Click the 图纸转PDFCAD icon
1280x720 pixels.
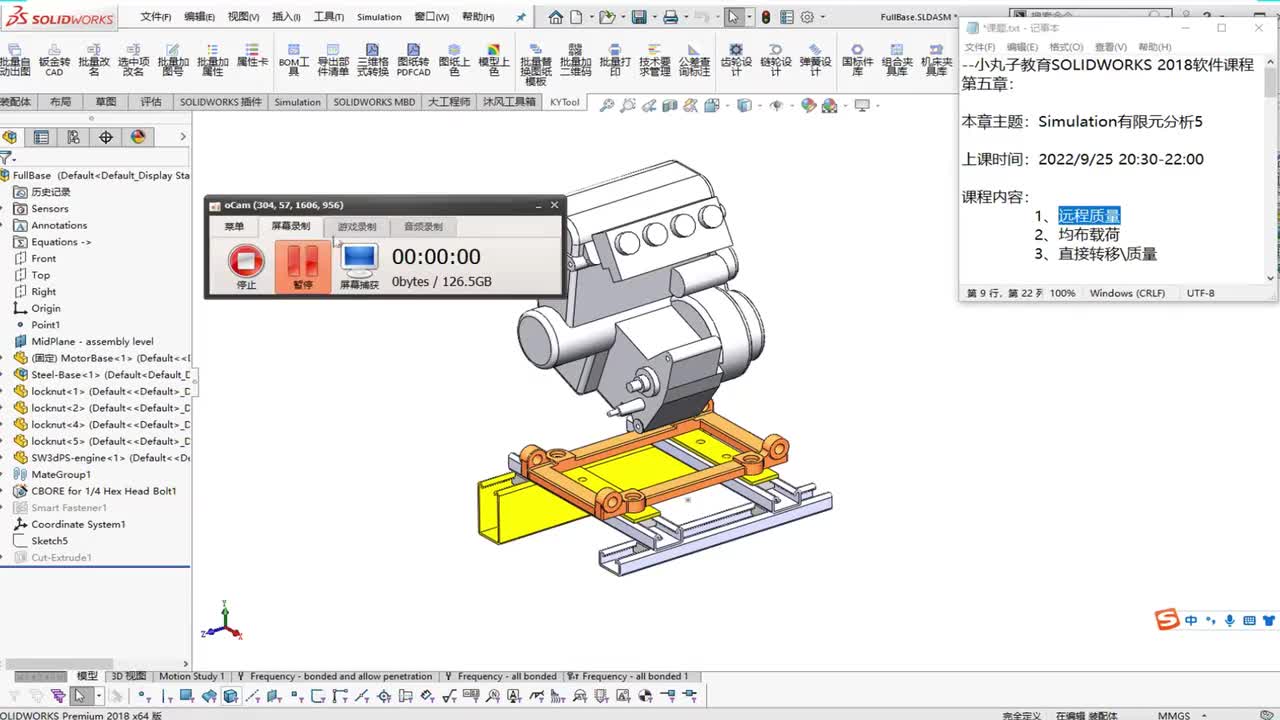coord(413,60)
